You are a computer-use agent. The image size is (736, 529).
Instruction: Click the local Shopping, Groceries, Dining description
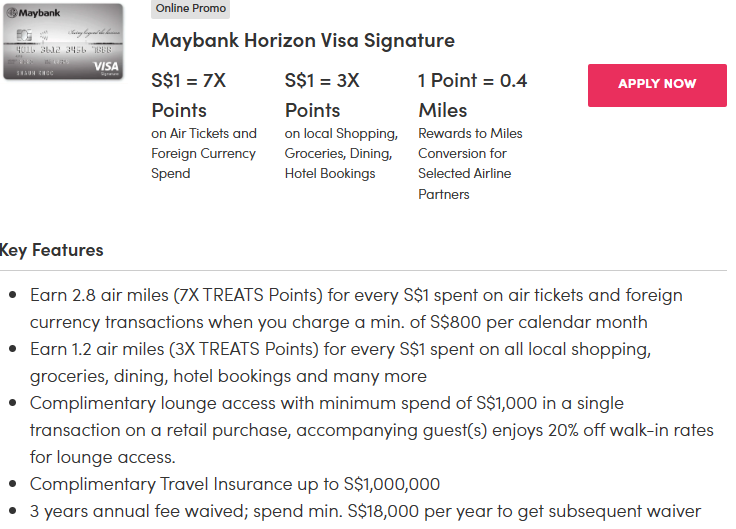(341, 153)
